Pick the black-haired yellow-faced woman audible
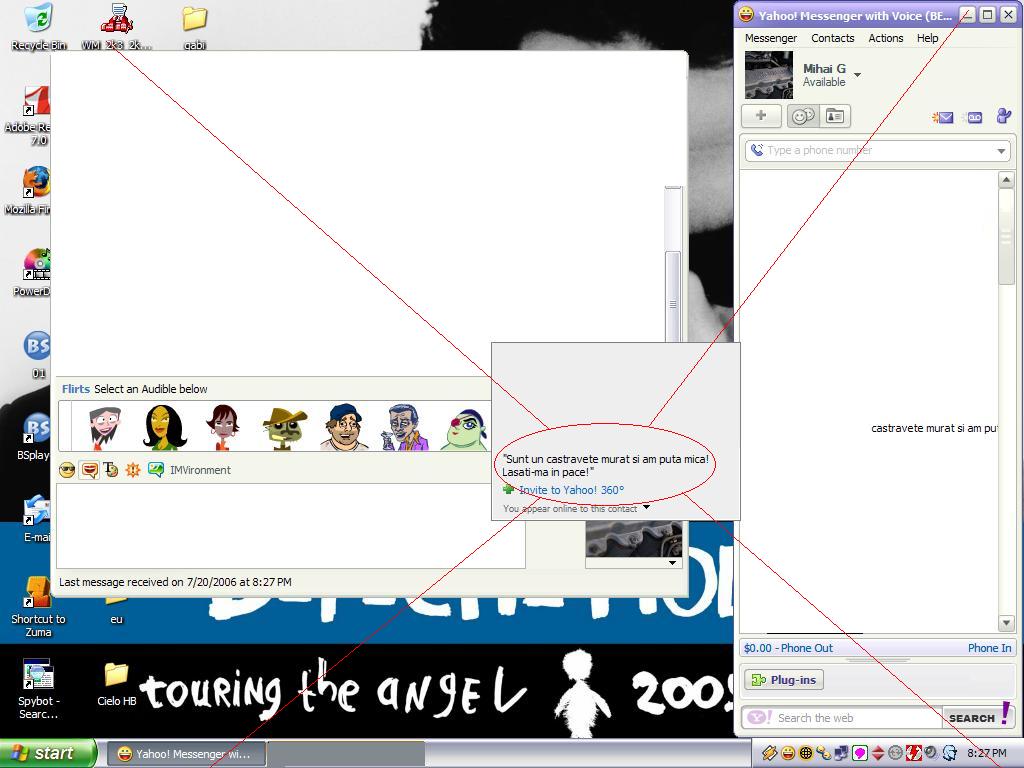The width and height of the screenshot is (1024, 768). pos(163,427)
